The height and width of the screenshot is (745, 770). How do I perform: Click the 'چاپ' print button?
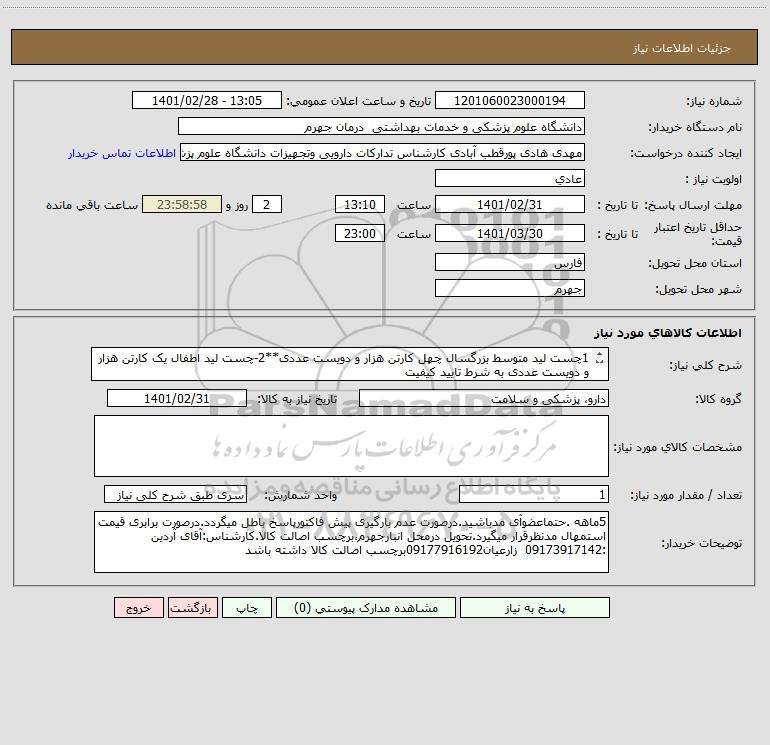247,608
